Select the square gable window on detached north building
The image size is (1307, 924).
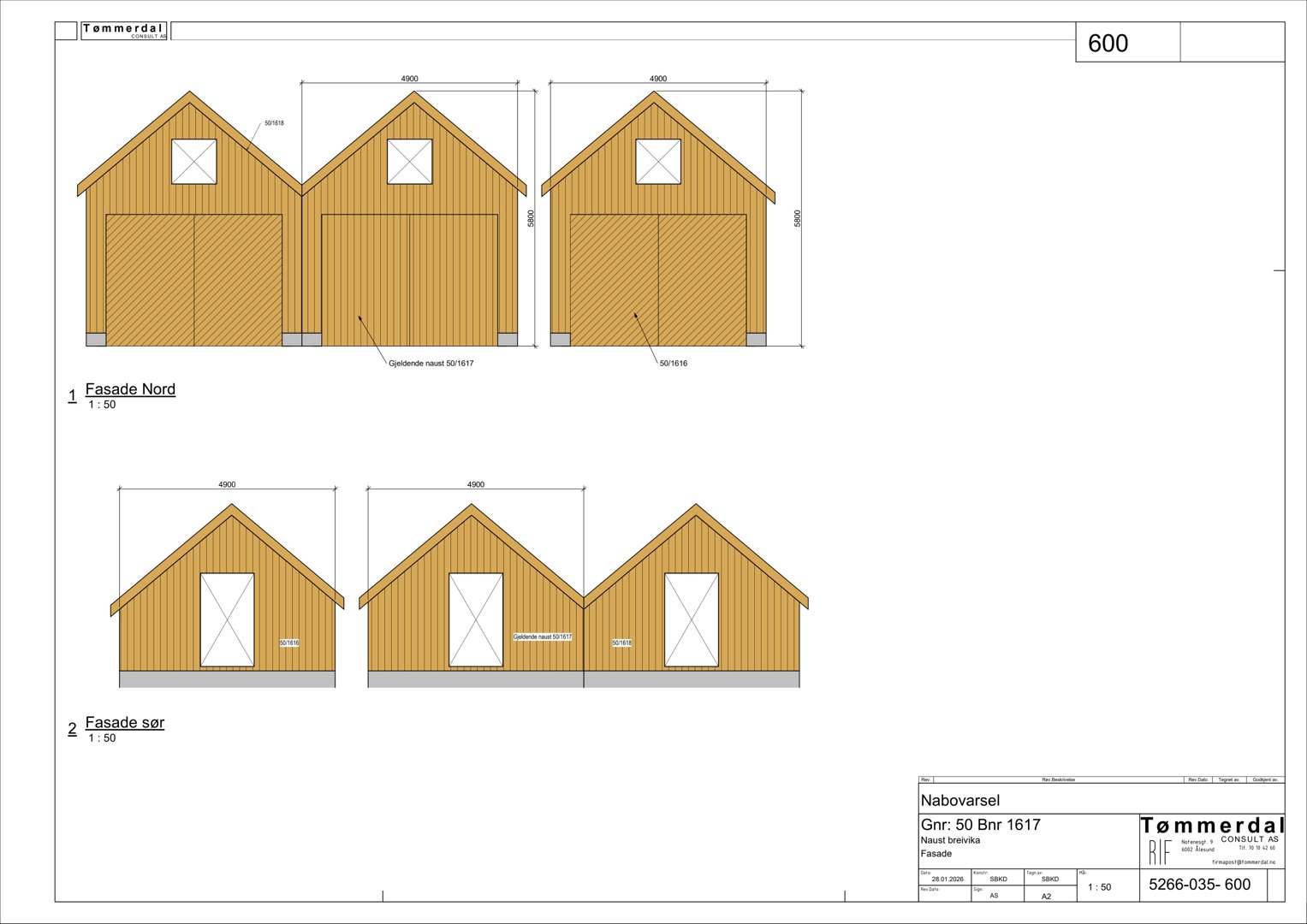[x=658, y=162]
